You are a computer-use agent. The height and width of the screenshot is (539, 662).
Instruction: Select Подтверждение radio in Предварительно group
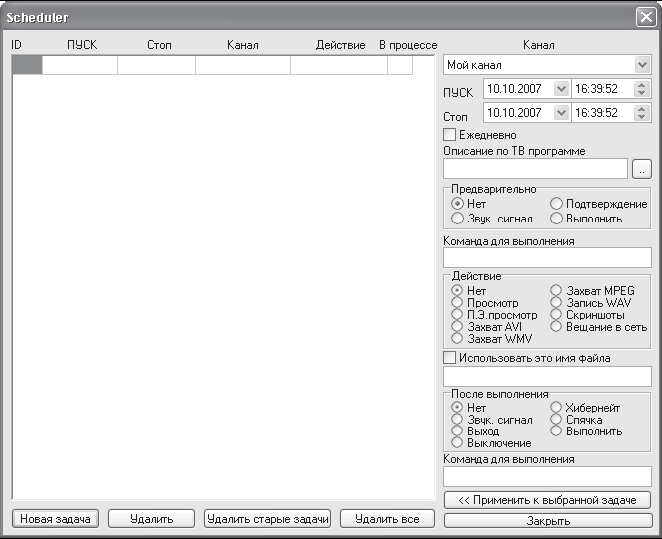click(x=556, y=203)
